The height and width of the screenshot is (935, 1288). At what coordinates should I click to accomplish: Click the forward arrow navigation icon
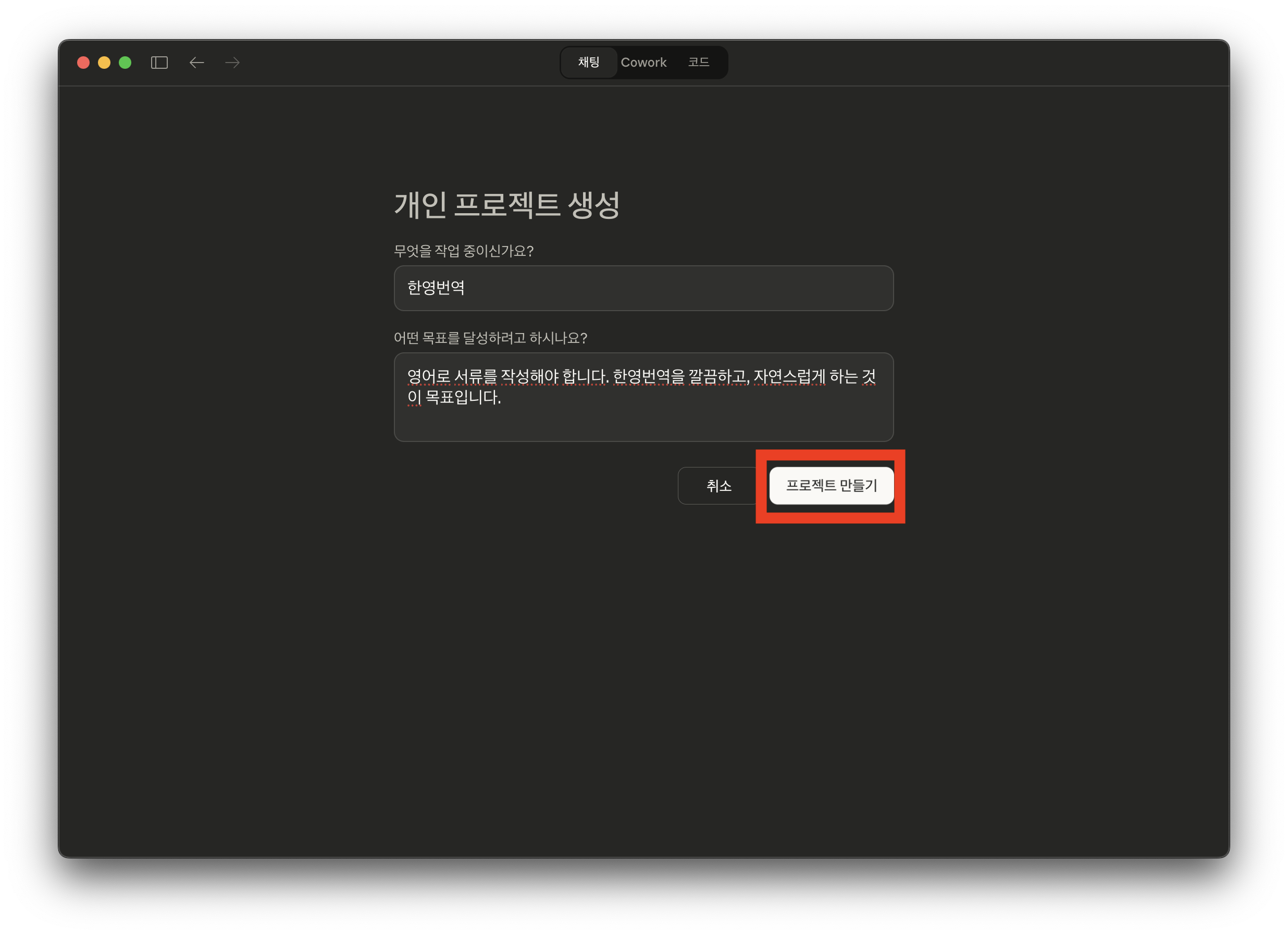point(232,63)
